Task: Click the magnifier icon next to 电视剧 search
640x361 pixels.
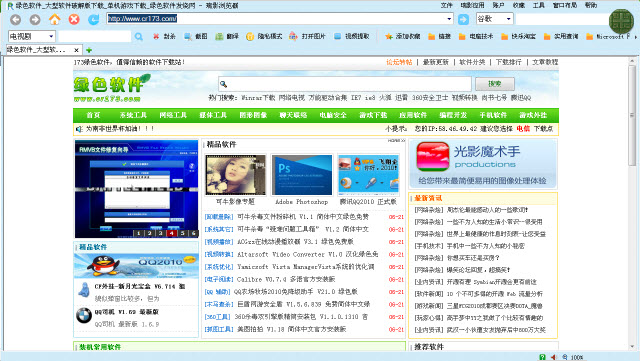Action: 139,36
